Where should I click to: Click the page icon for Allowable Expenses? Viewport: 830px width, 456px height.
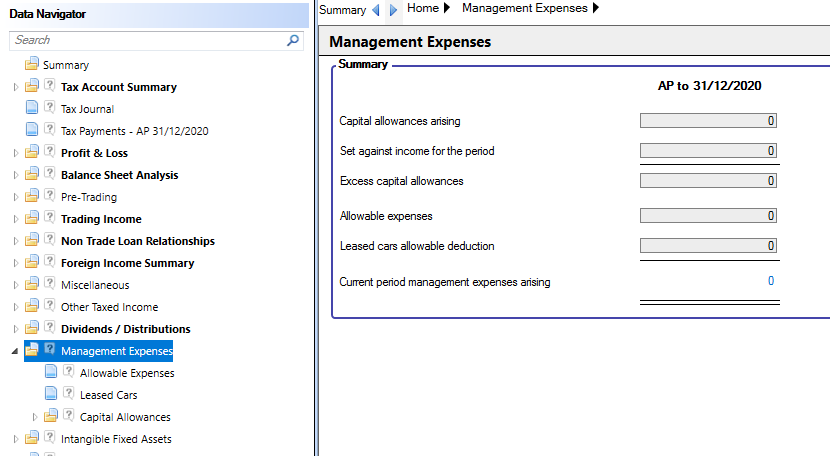click(51, 371)
